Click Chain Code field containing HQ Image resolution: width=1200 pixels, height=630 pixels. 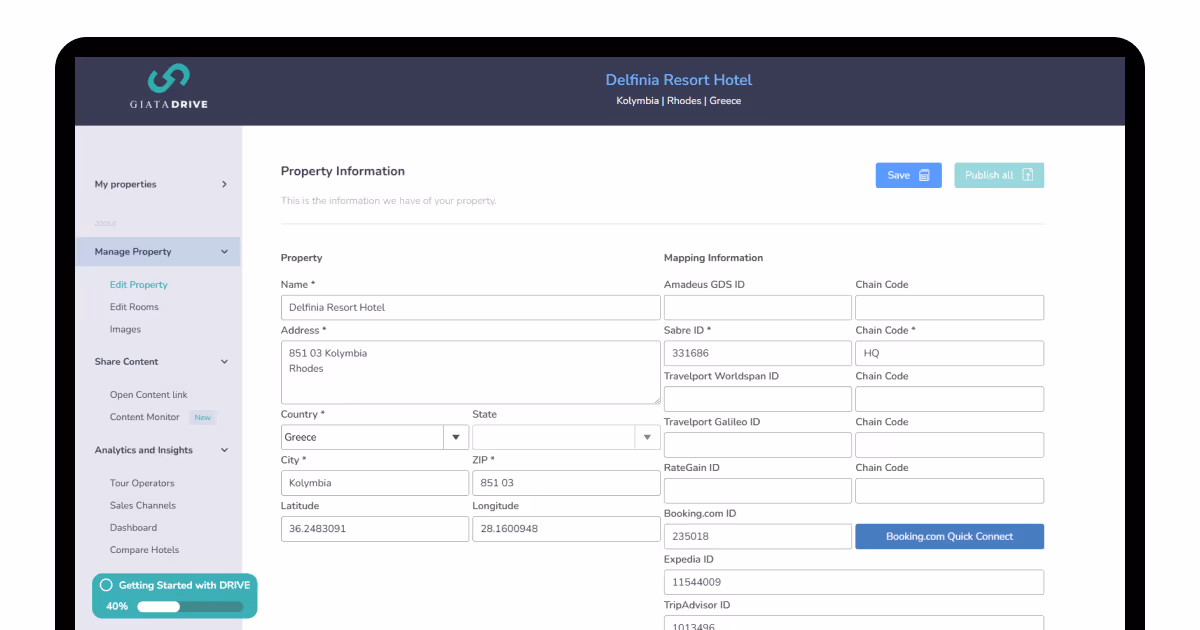[949, 353]
